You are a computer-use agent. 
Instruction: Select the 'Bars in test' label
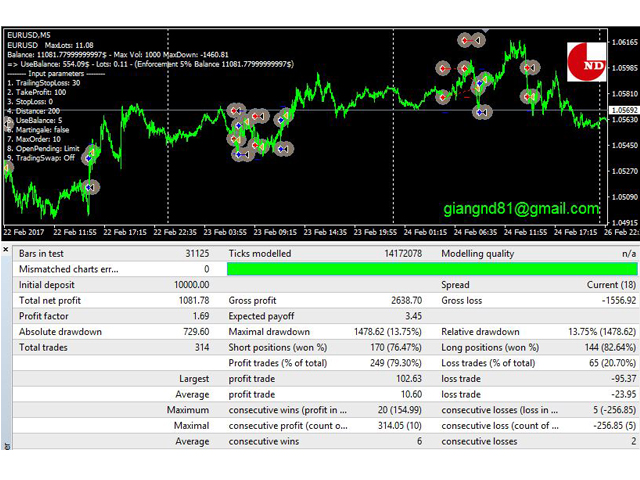41,253
